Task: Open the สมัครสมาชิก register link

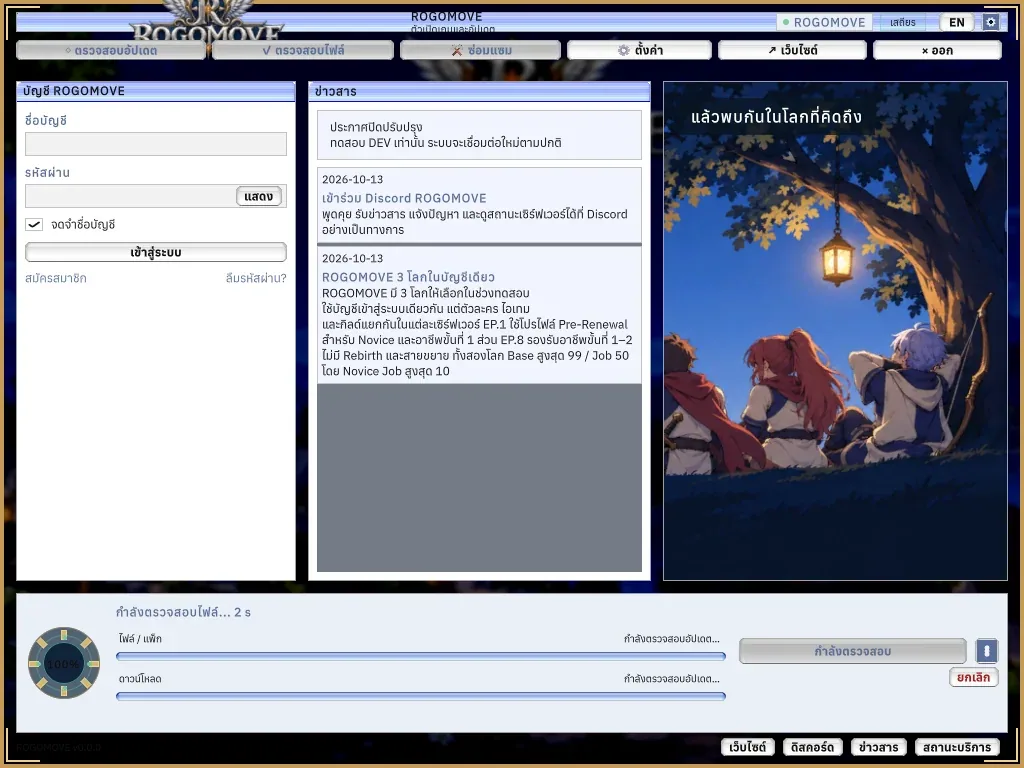Action: pyautogui.click(x=56, y=278)
